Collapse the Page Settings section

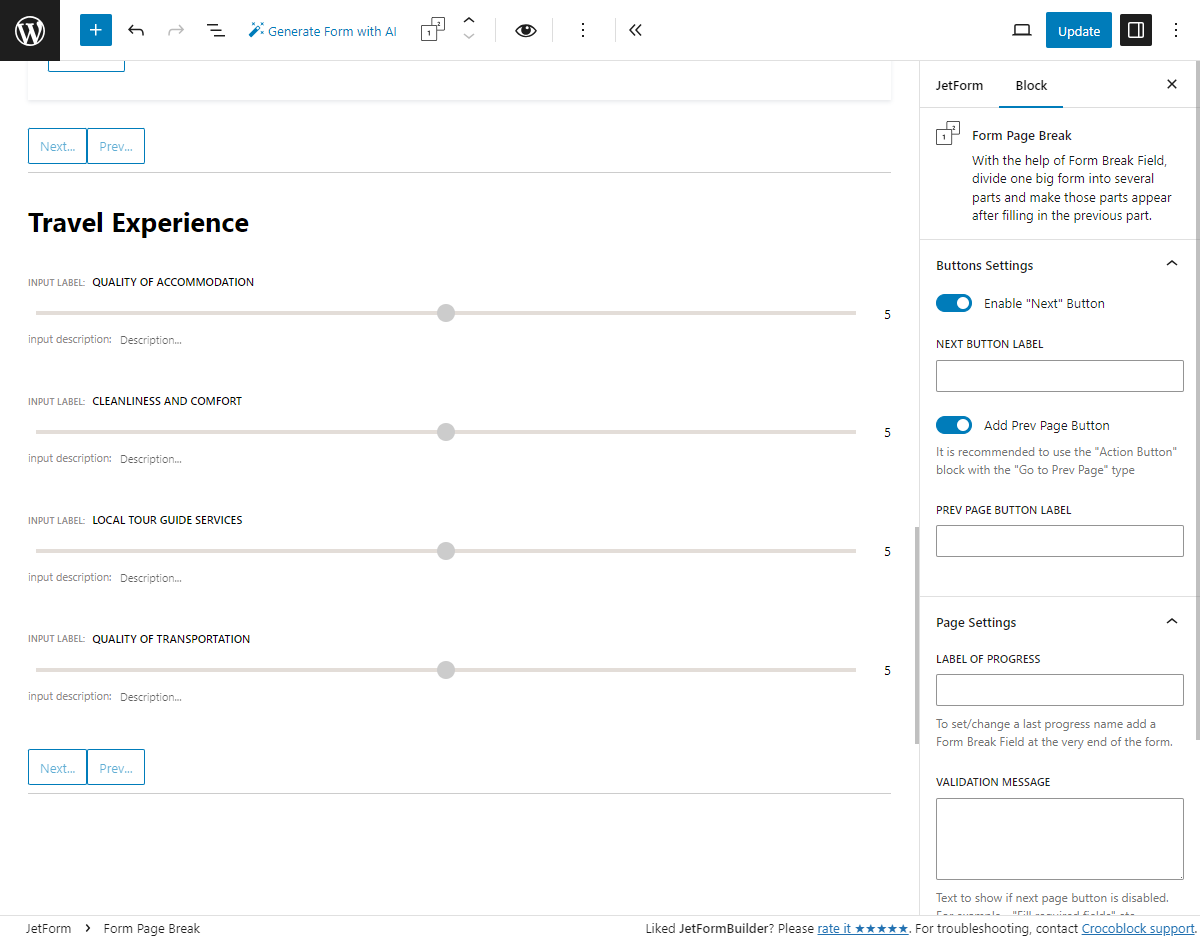coord(1171,621)
